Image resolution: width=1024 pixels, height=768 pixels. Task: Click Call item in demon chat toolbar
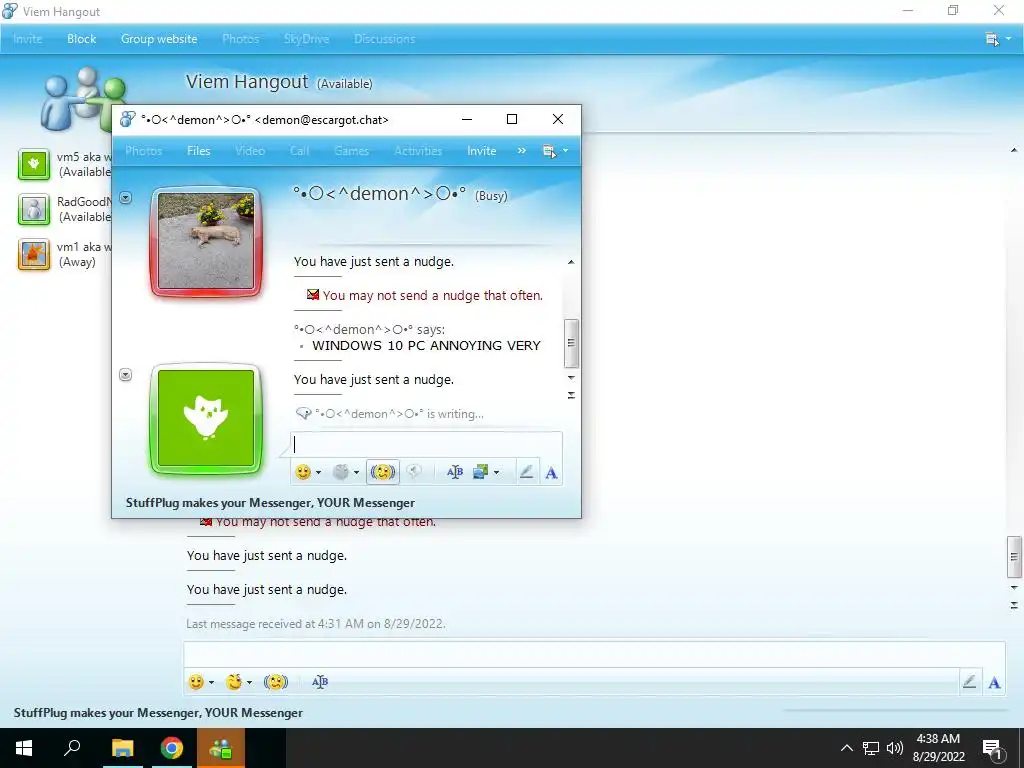click(299, 151)
